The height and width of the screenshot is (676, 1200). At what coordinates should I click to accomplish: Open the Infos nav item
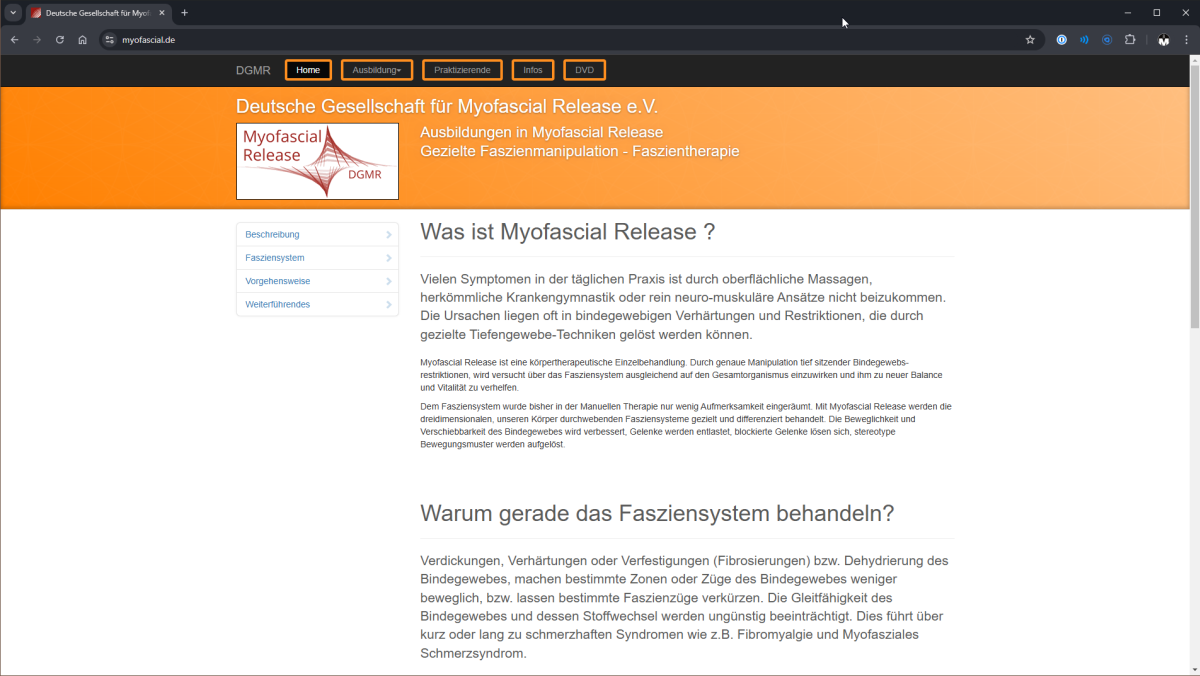pos(533,70)
